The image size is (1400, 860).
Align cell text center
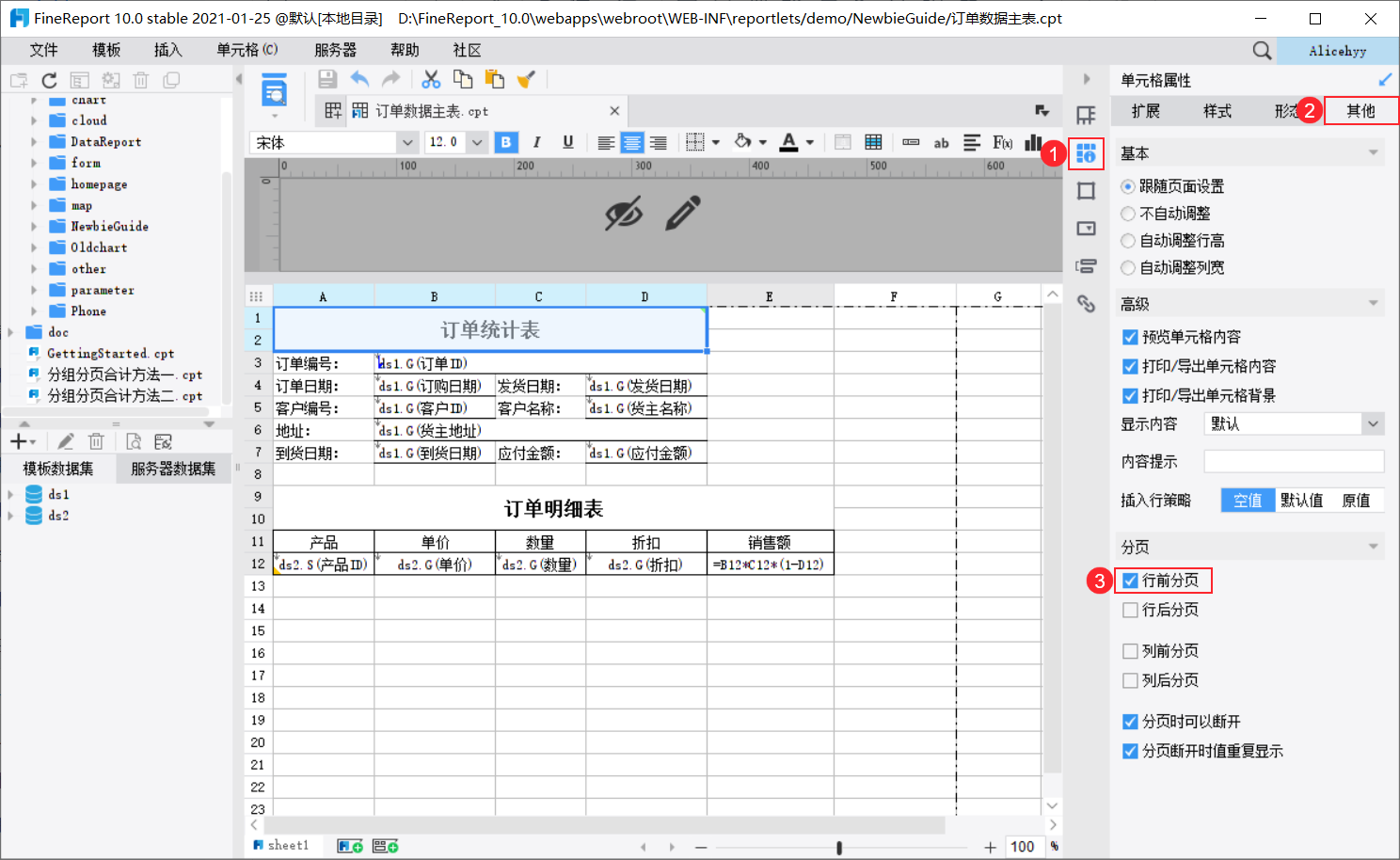[632, 142]
